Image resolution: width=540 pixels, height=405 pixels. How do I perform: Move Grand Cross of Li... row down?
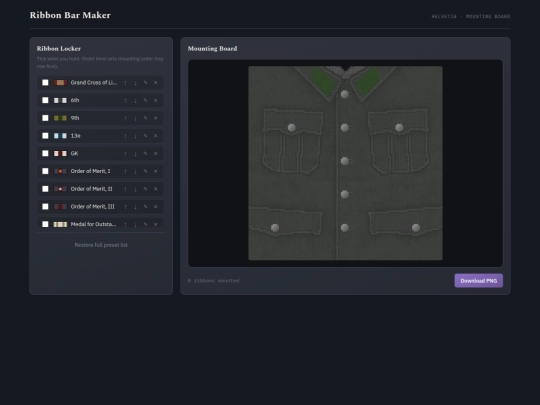pos(135,83)
